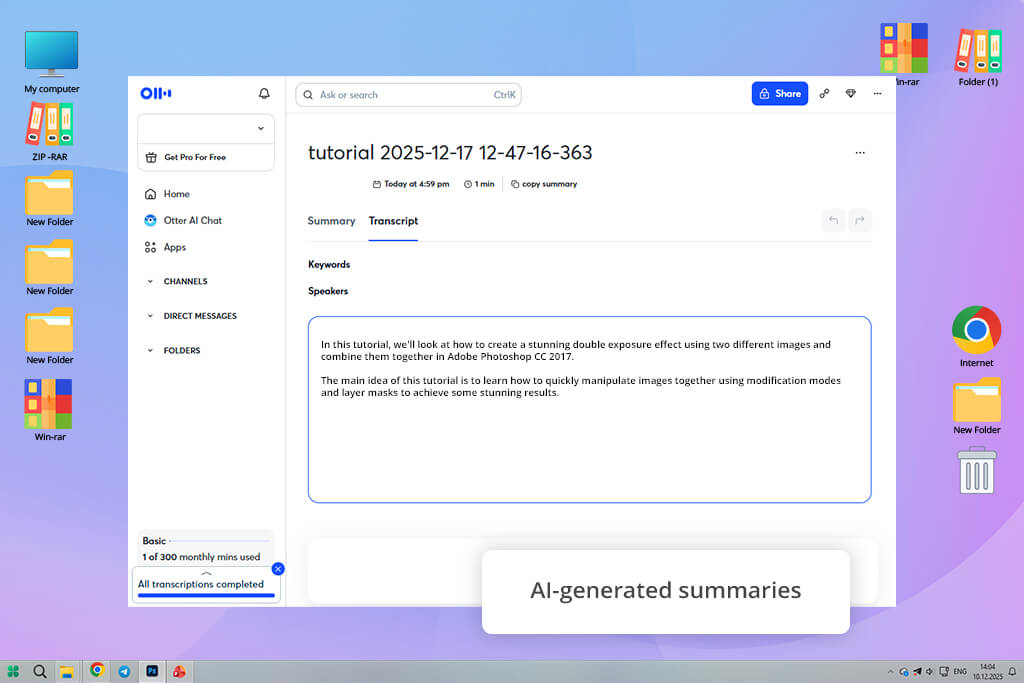Click the redo arrow button
Viewport: 1024px width, 683px height.
pos(859,220)
